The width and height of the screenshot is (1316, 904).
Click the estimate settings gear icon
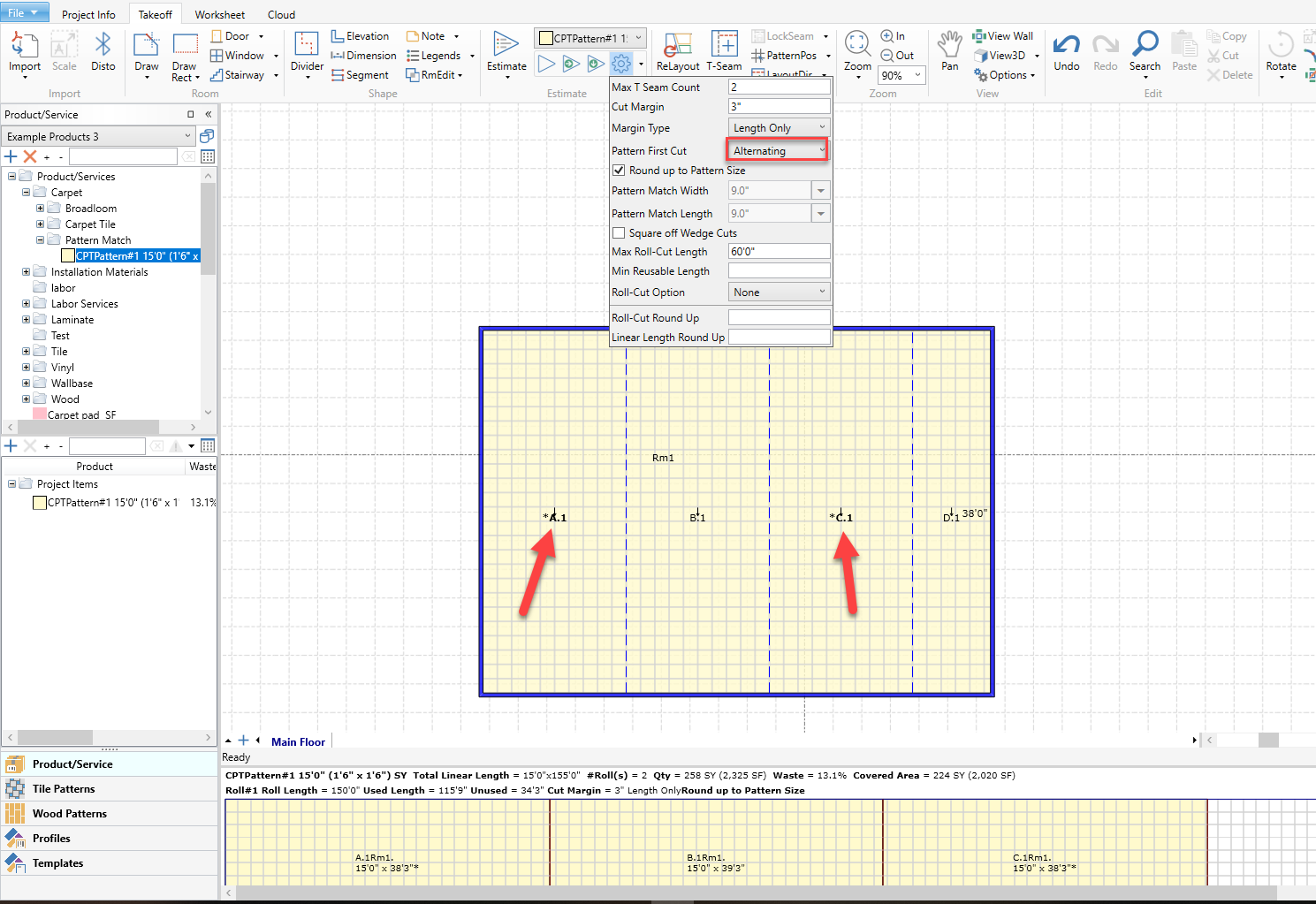click(x=621, y=64)
